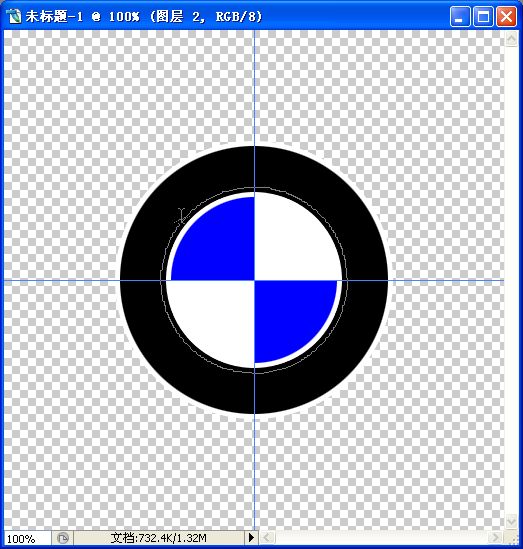Image resolution: width=523 pixels, height=549 pixels.
Task: Click the document icon in the title bar
Action: pyautogui.click(x=13, y=16)
